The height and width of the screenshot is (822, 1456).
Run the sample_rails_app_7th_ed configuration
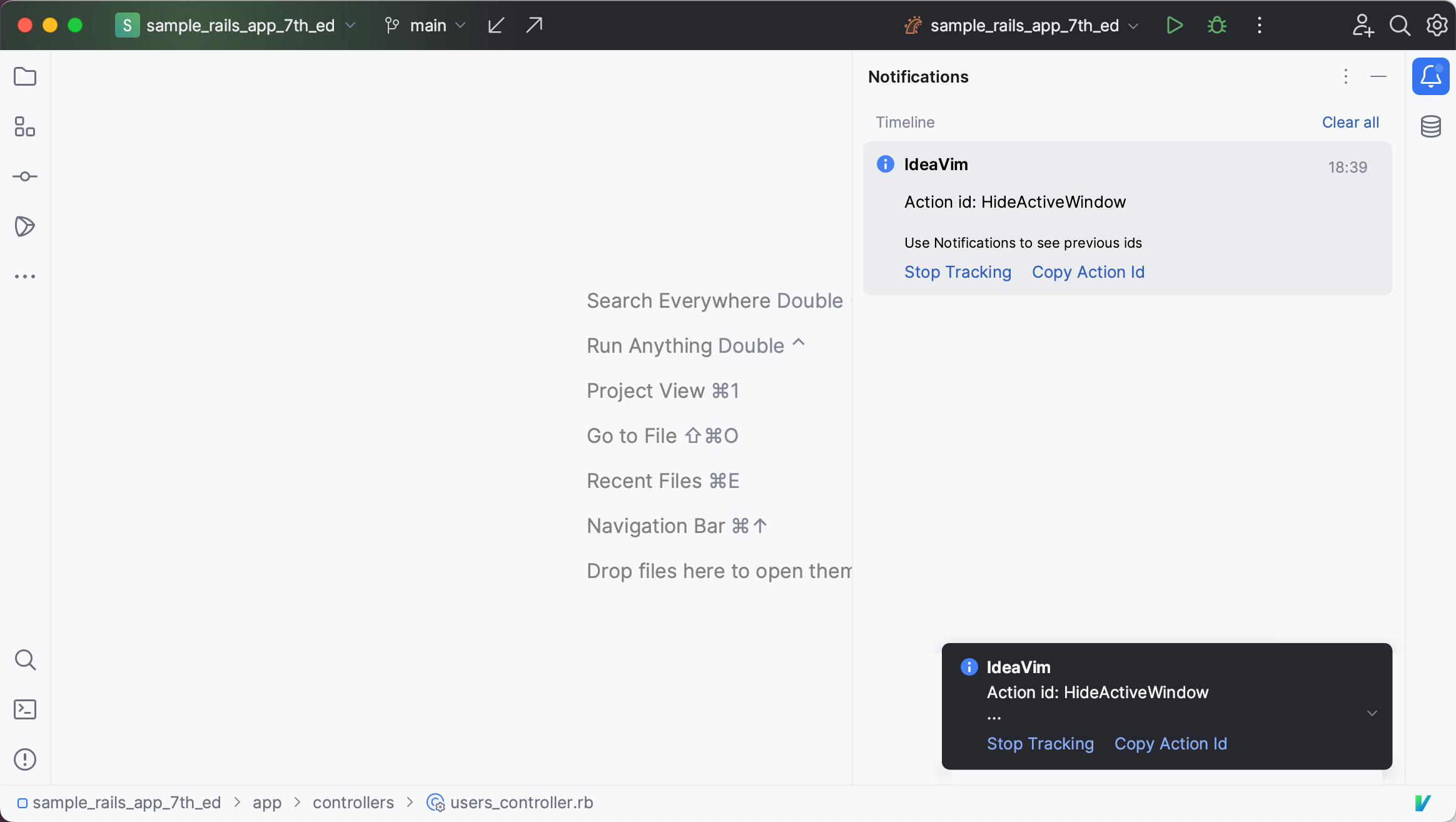pos(1175,25)
